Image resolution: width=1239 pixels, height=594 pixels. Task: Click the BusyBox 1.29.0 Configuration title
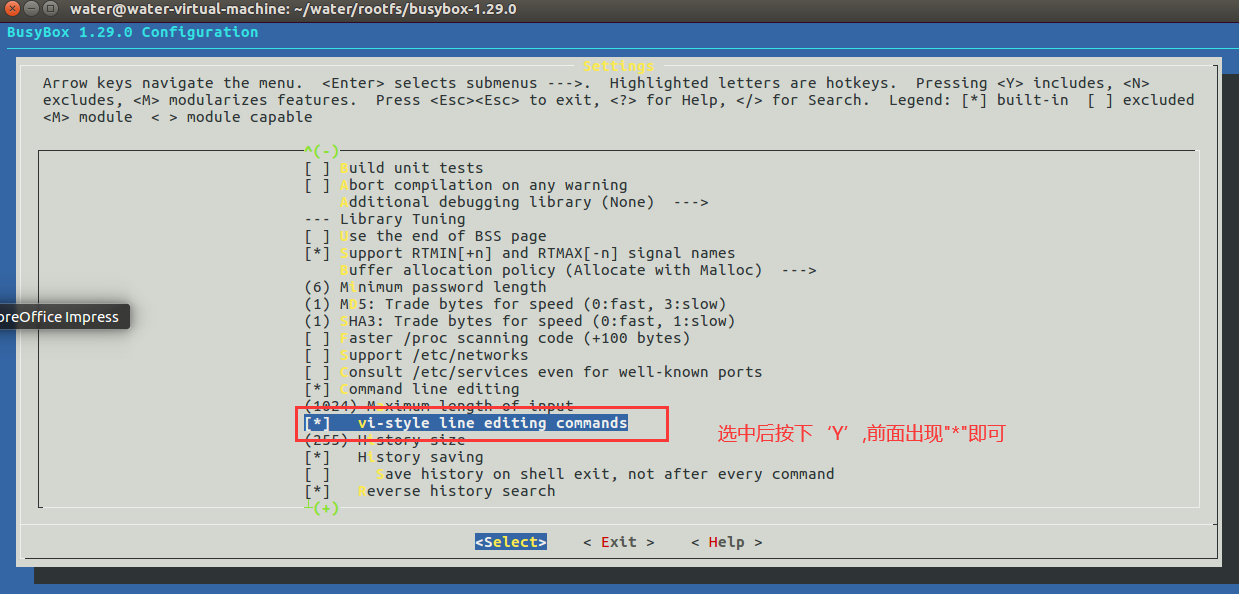132,32
